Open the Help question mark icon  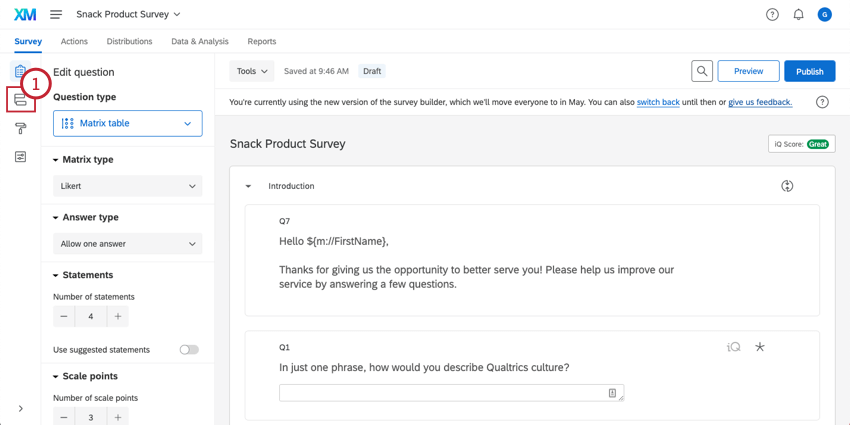click(772, 15)
